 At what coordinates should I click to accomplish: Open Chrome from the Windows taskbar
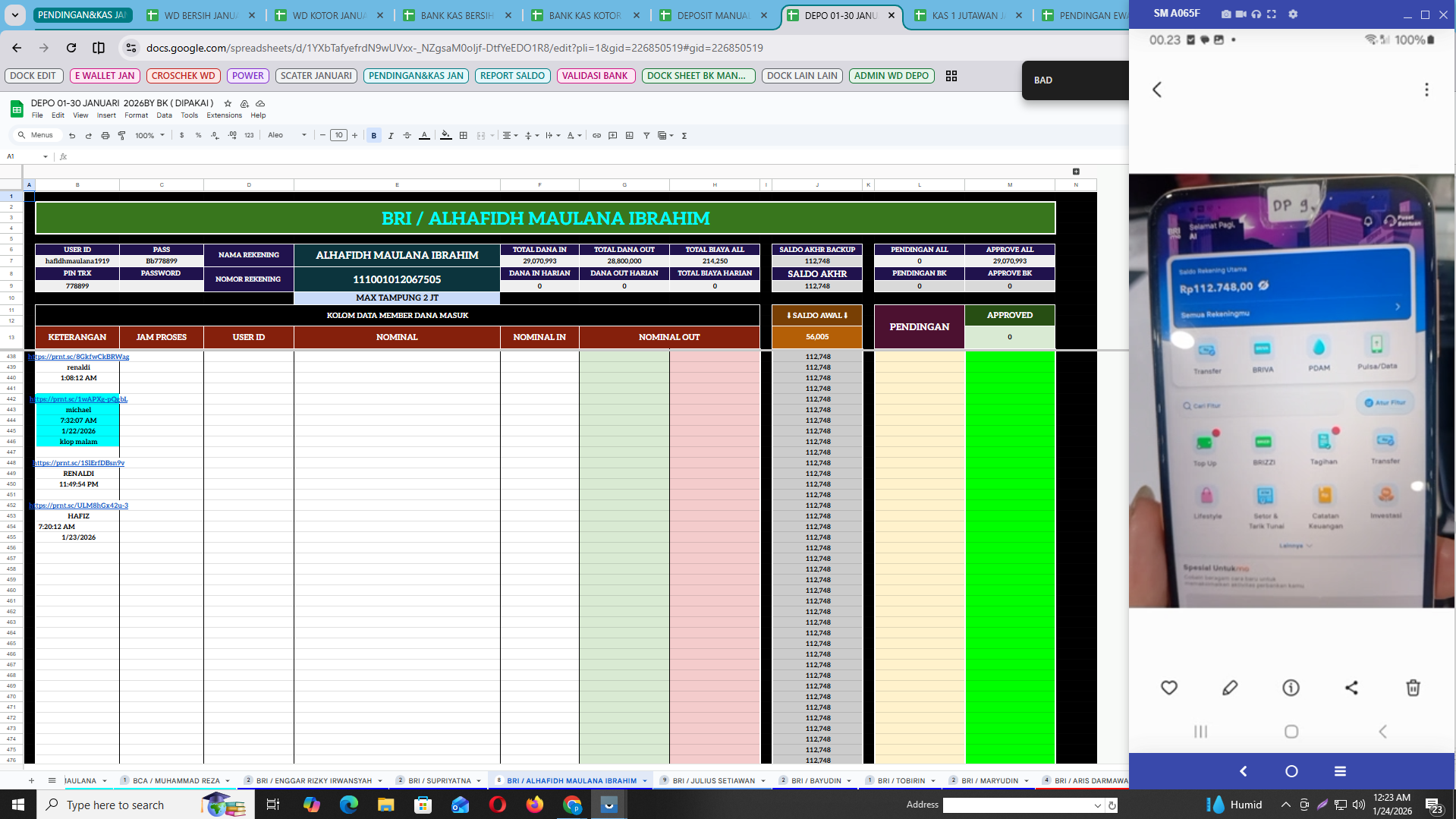pyautogui.click(x=572, y=805)
